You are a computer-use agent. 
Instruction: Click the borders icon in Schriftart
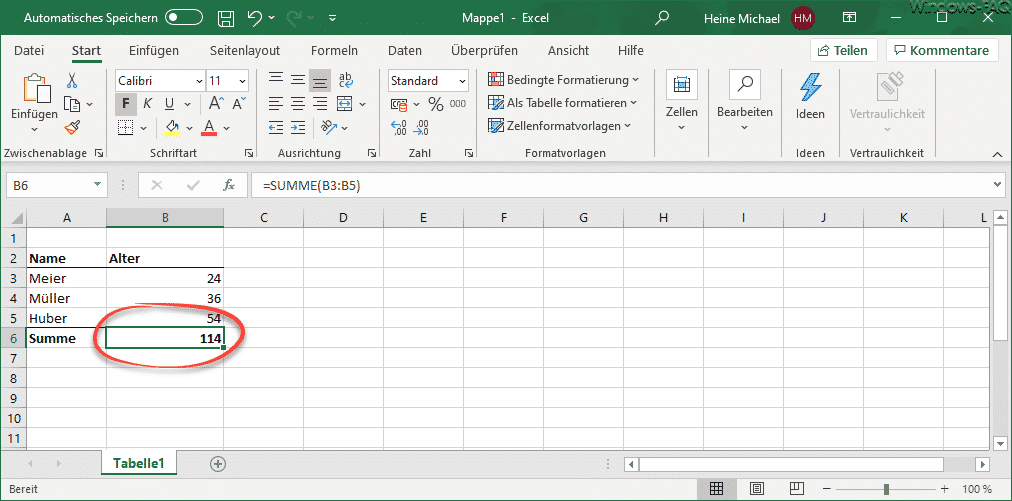[126, 127]
